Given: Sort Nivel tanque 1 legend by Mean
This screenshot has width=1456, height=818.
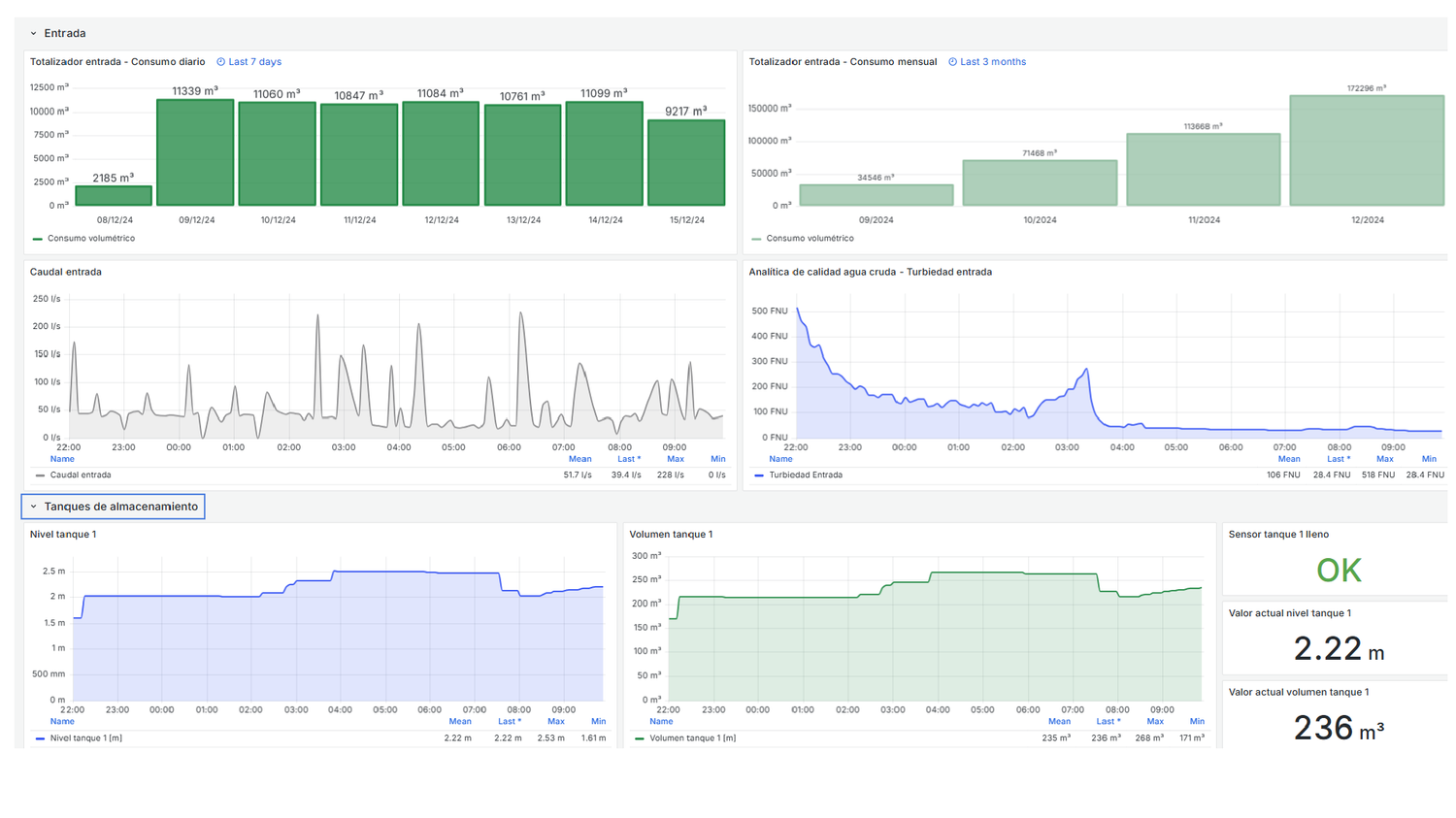Looking at the screenshot, I should tap(460, 722).
